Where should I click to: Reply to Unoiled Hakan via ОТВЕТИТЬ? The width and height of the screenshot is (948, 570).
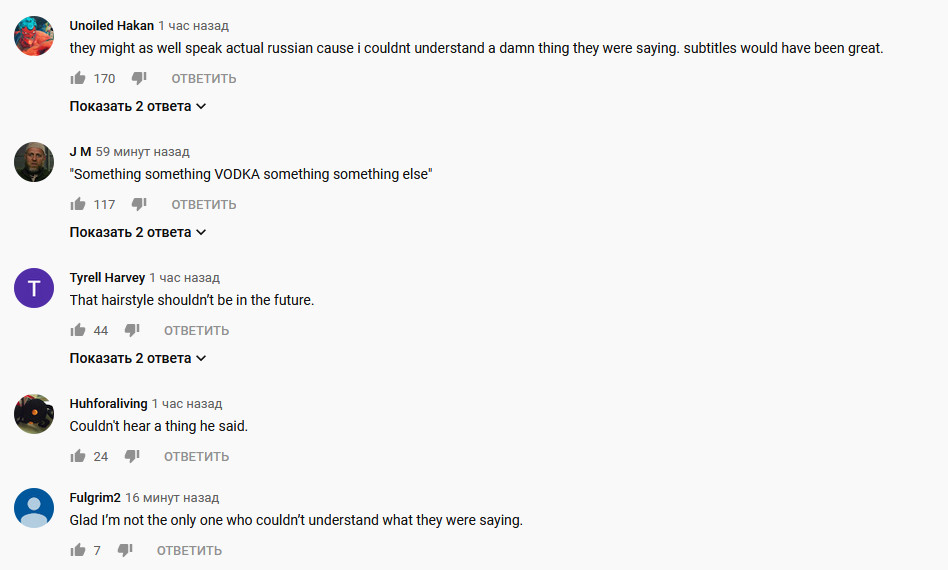pyautogui.click(x=204, y=79)
